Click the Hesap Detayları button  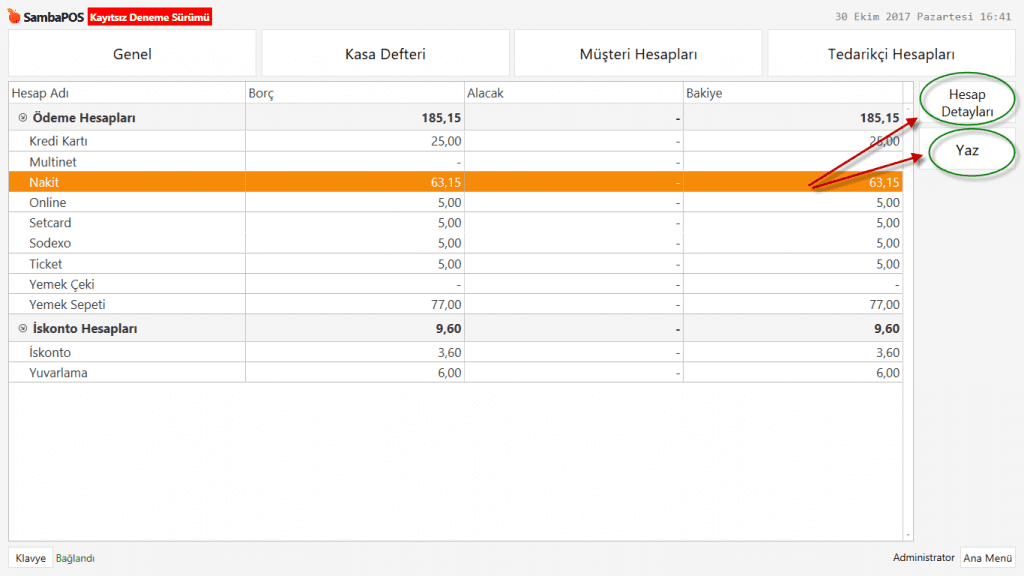coord(967,103)
